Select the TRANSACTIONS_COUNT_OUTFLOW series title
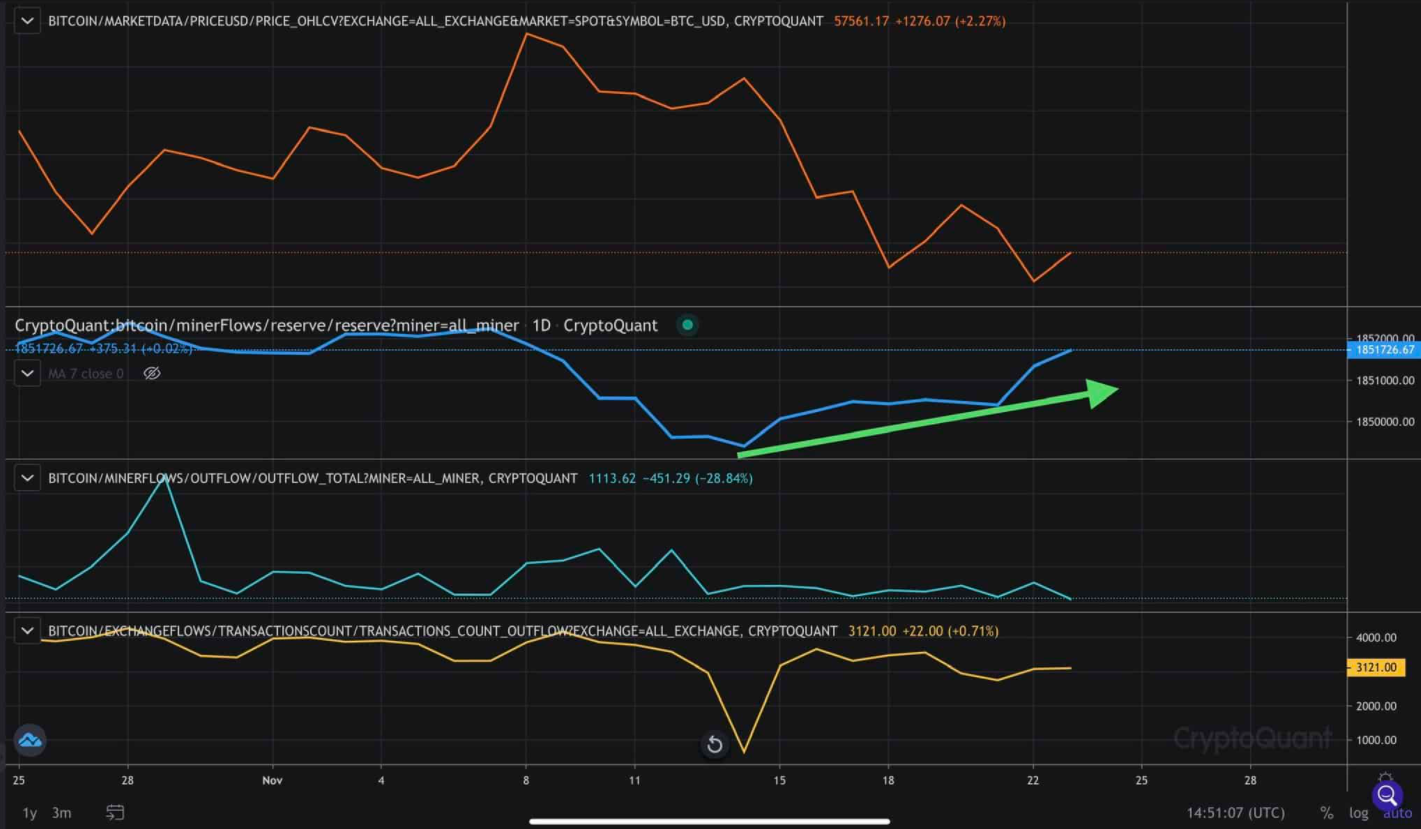The image size is (1421, 829). click(443, 631)
